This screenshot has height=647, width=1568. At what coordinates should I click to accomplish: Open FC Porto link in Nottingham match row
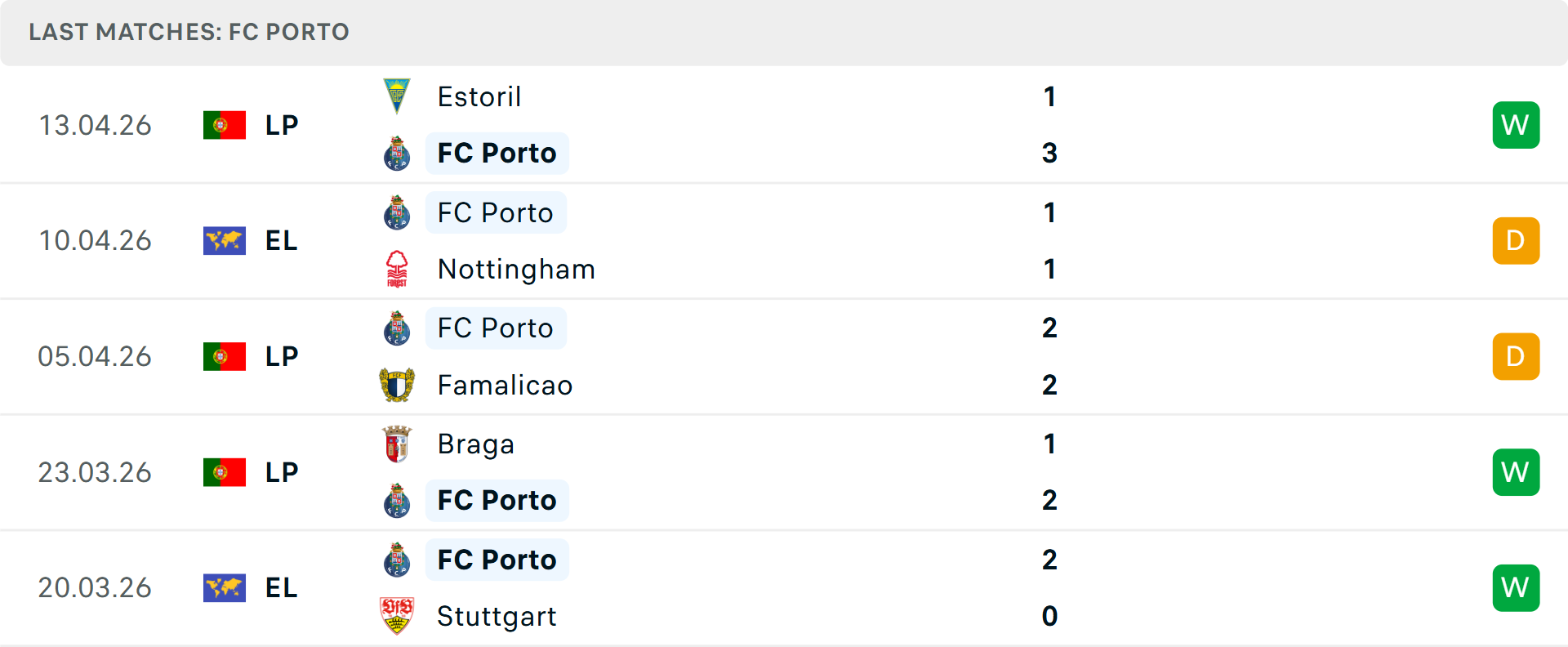(x=496, y=212)
